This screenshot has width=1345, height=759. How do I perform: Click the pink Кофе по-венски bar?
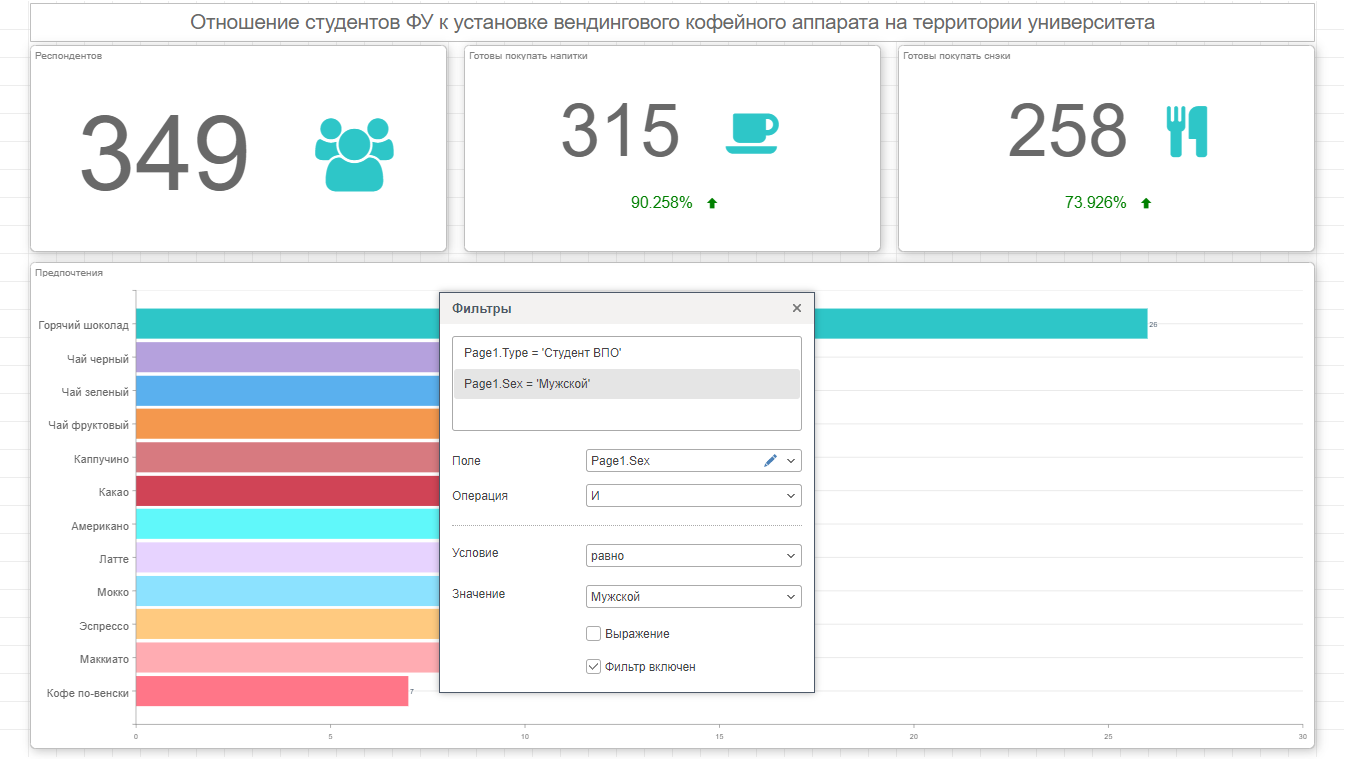(x=271, y=691)
